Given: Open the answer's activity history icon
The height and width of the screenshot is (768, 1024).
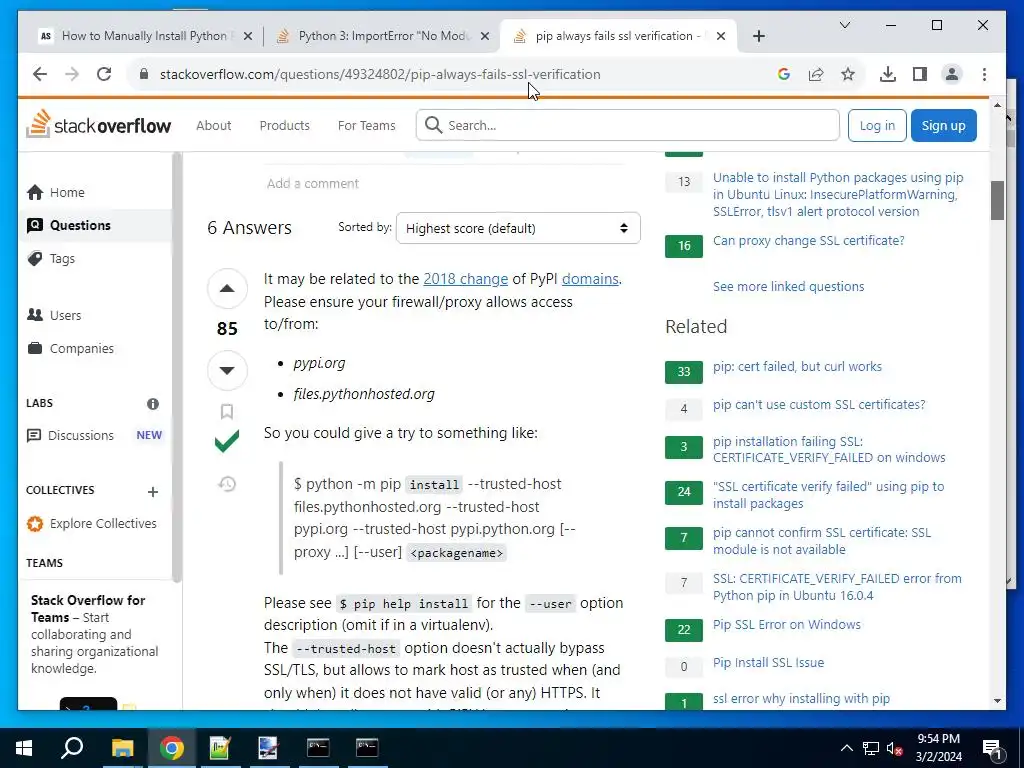Looking at the screenshot, I should [x=227, y=484].
